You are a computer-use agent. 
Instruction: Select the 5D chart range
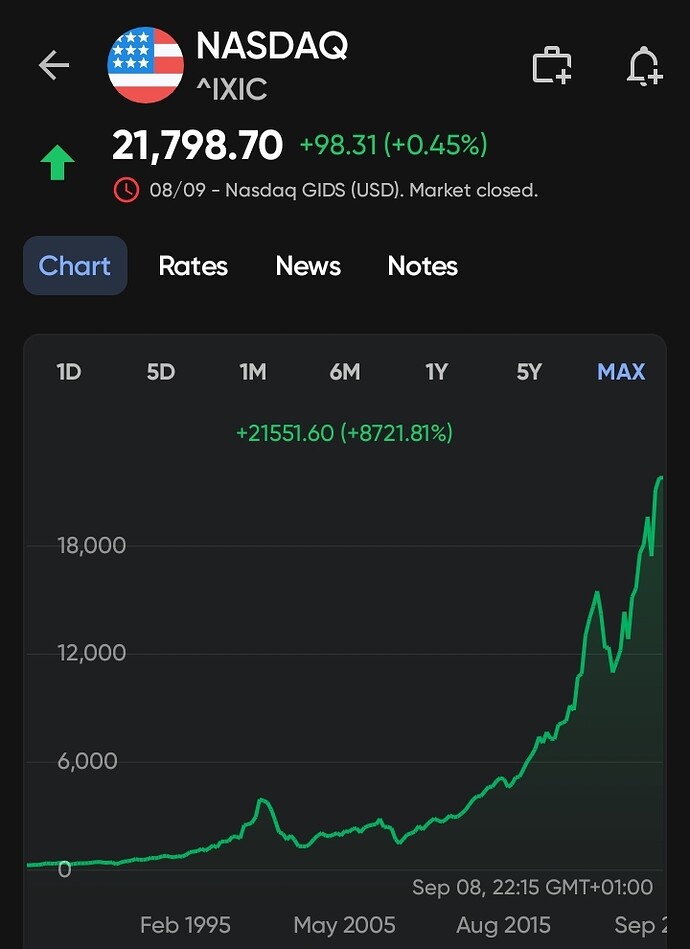160,372
